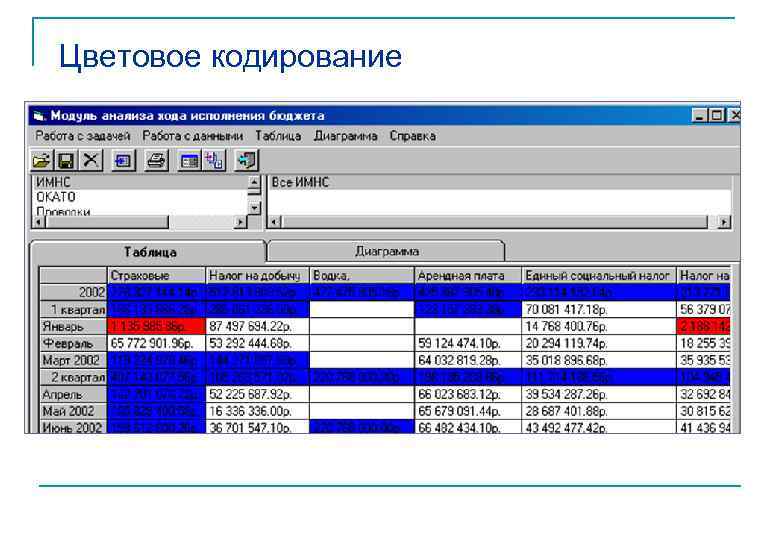Click the cell 59 124 474.10р.
This screenshot has height=540, width=780.
pos(468,343)
